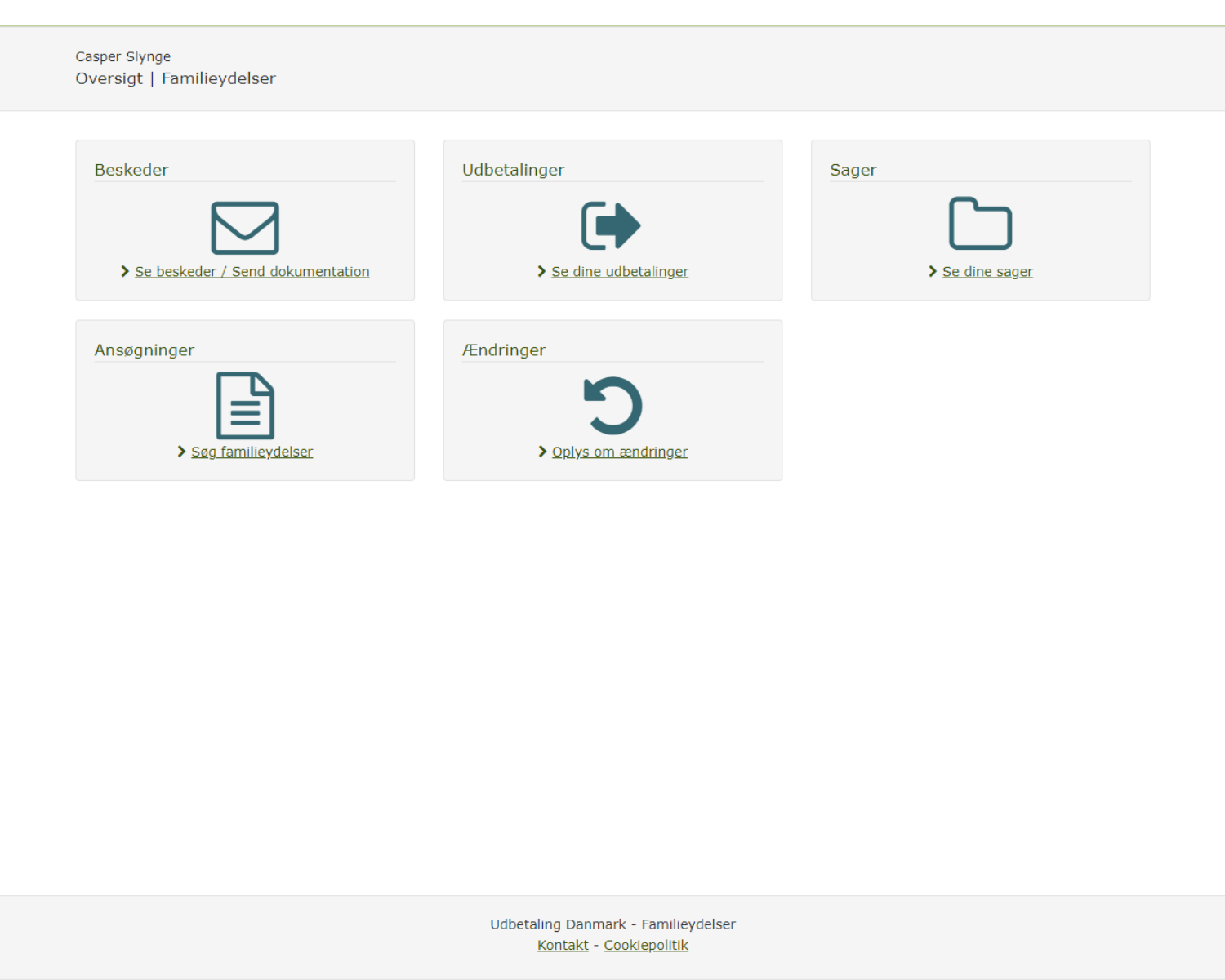Click the Beskeder card heading
1225x980 pixels.
pos(131,170)
